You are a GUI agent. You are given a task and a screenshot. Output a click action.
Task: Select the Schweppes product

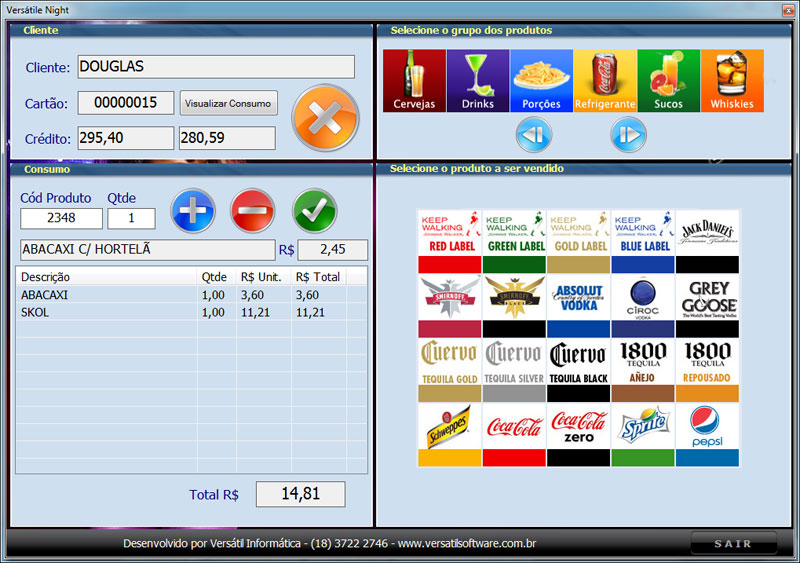(449, 434)
